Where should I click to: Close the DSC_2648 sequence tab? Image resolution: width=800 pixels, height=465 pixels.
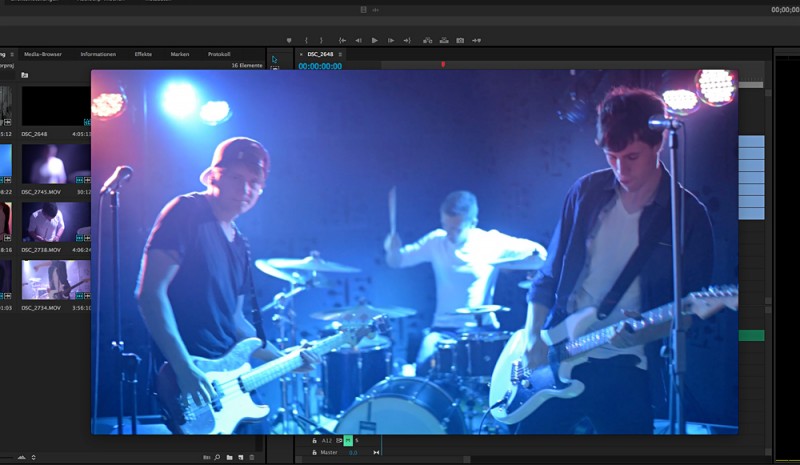[301, 54]
